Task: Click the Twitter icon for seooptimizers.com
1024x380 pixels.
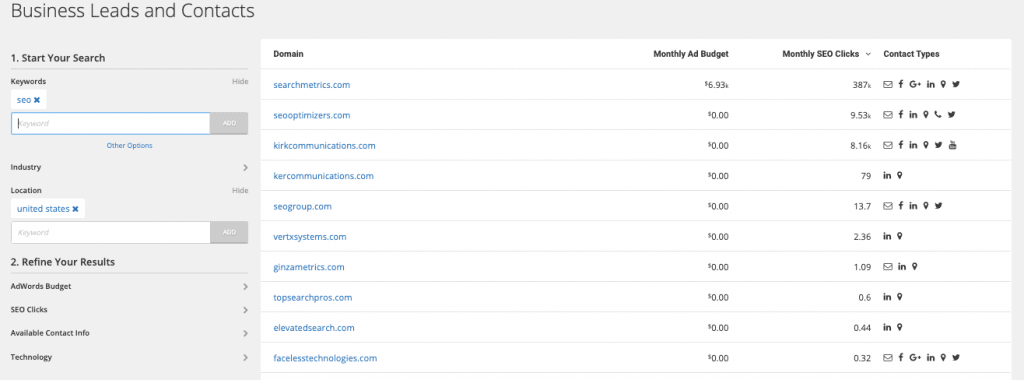Action: pos(952,115)
